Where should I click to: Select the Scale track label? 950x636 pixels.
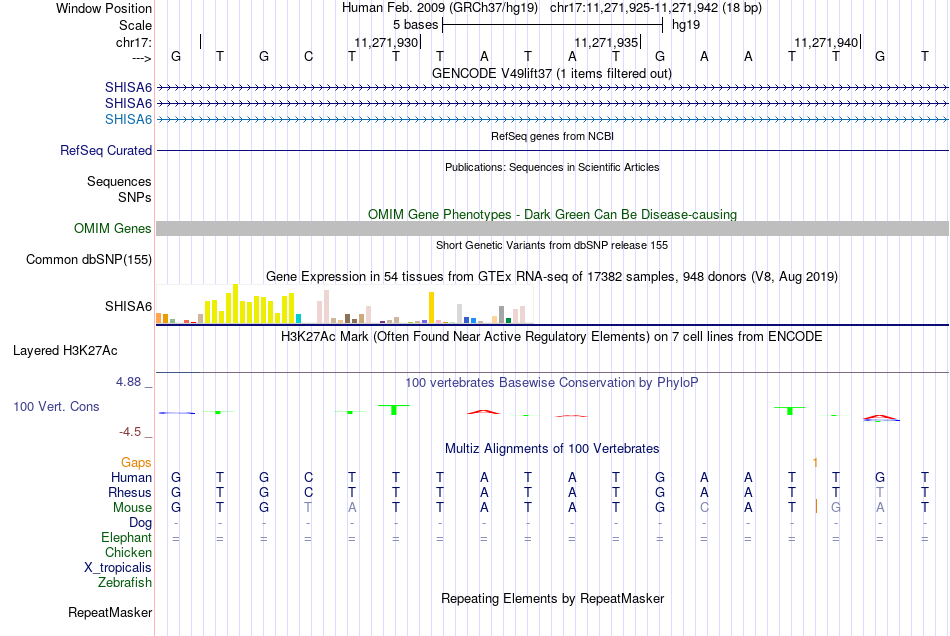pyautogui.click(x=135, y=25)
